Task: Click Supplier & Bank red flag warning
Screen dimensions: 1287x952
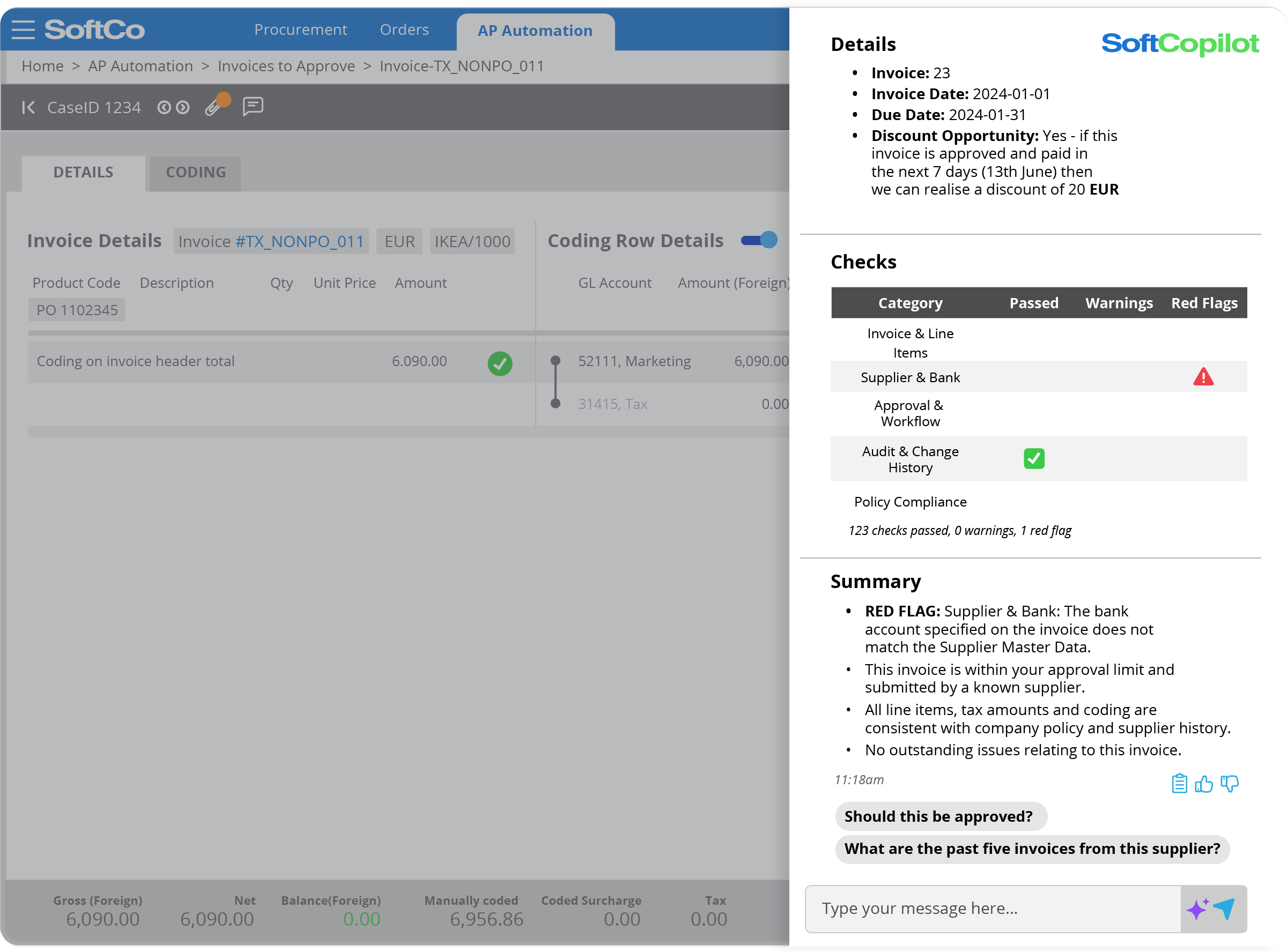Action: (1203, 377)
